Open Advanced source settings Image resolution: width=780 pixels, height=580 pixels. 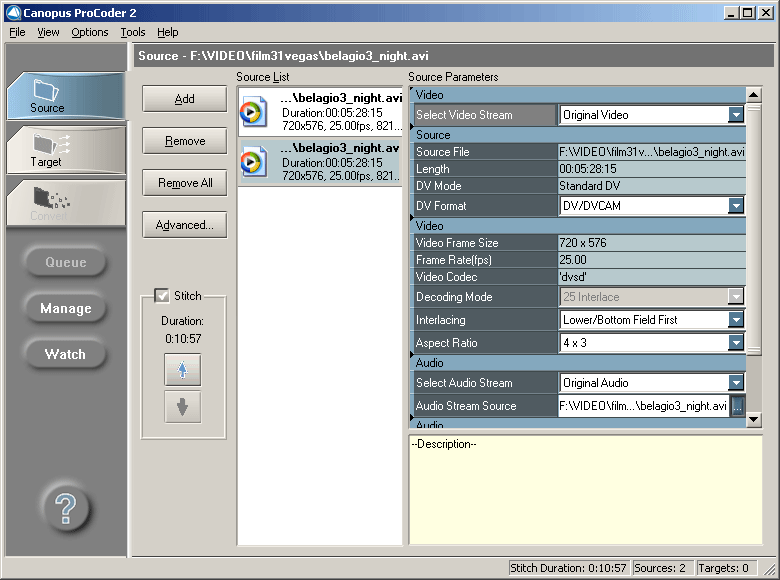pyautogui.click(x=185, y=225)
